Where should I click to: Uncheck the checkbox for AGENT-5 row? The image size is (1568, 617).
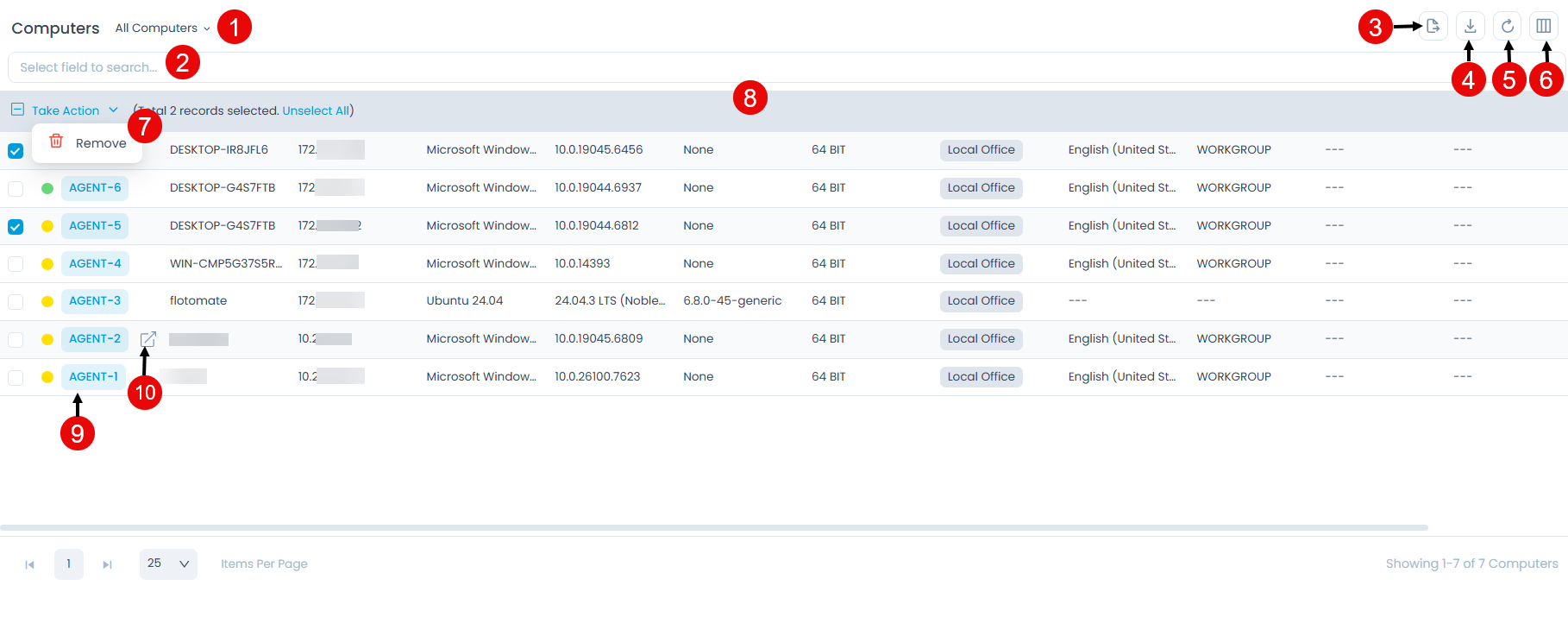(16, 226)
